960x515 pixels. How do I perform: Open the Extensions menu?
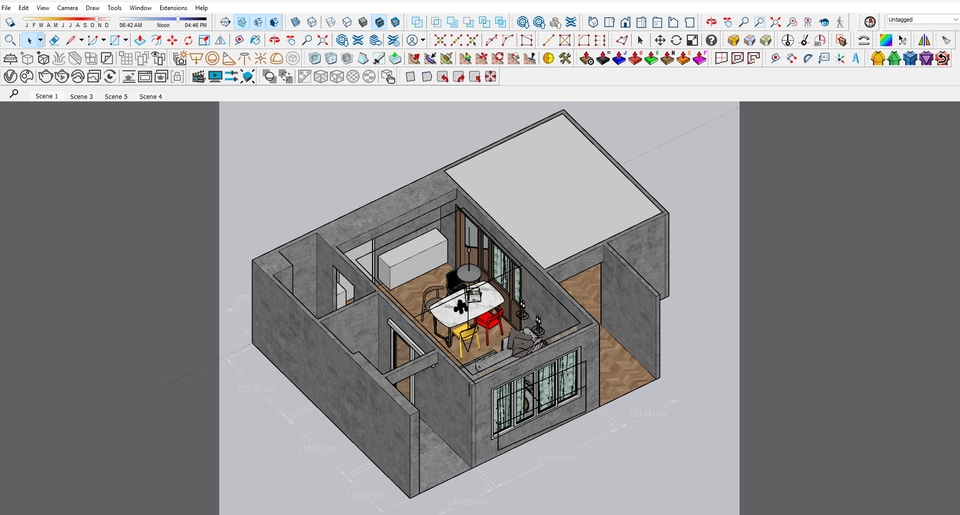(x=173, y=7)
